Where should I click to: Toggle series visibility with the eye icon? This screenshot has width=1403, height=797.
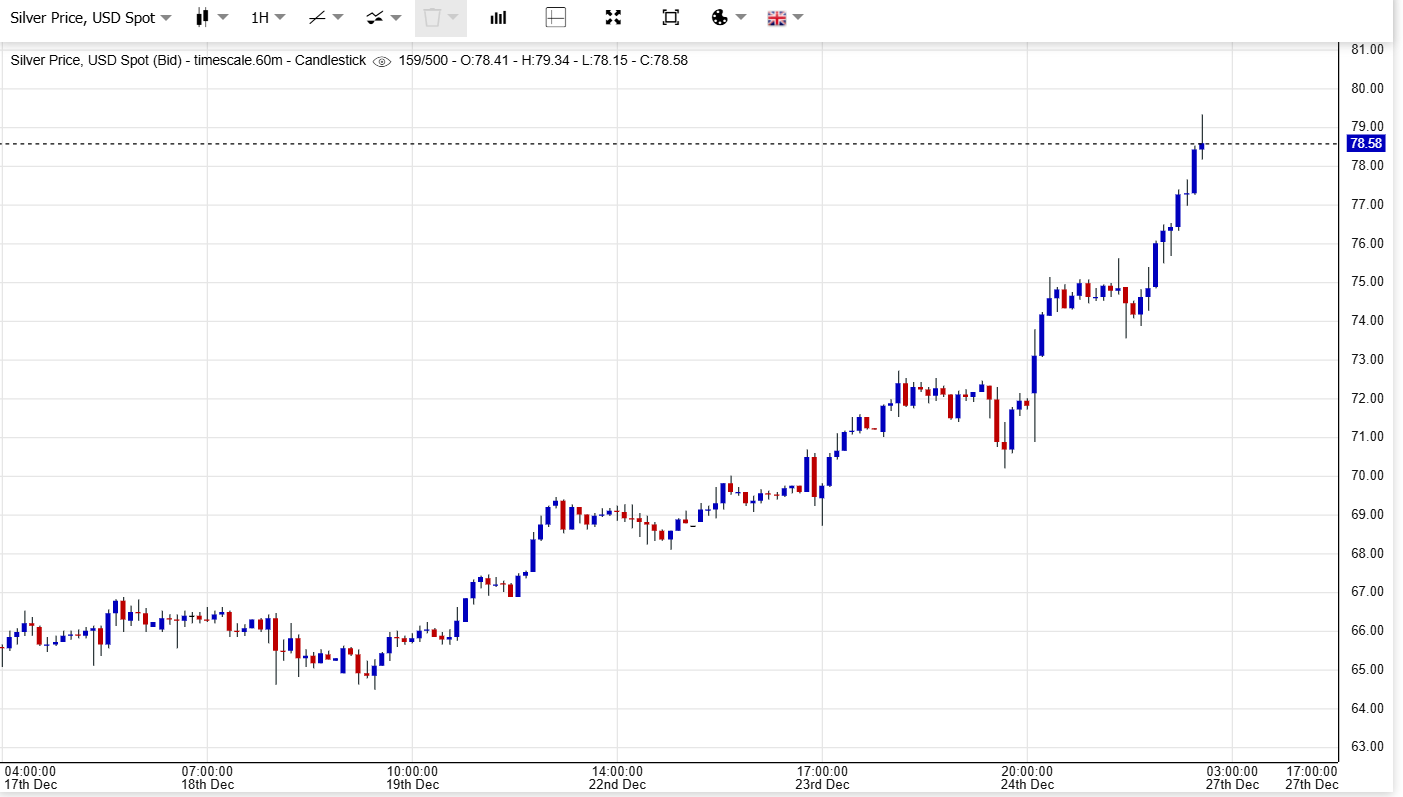click(381, 61)
